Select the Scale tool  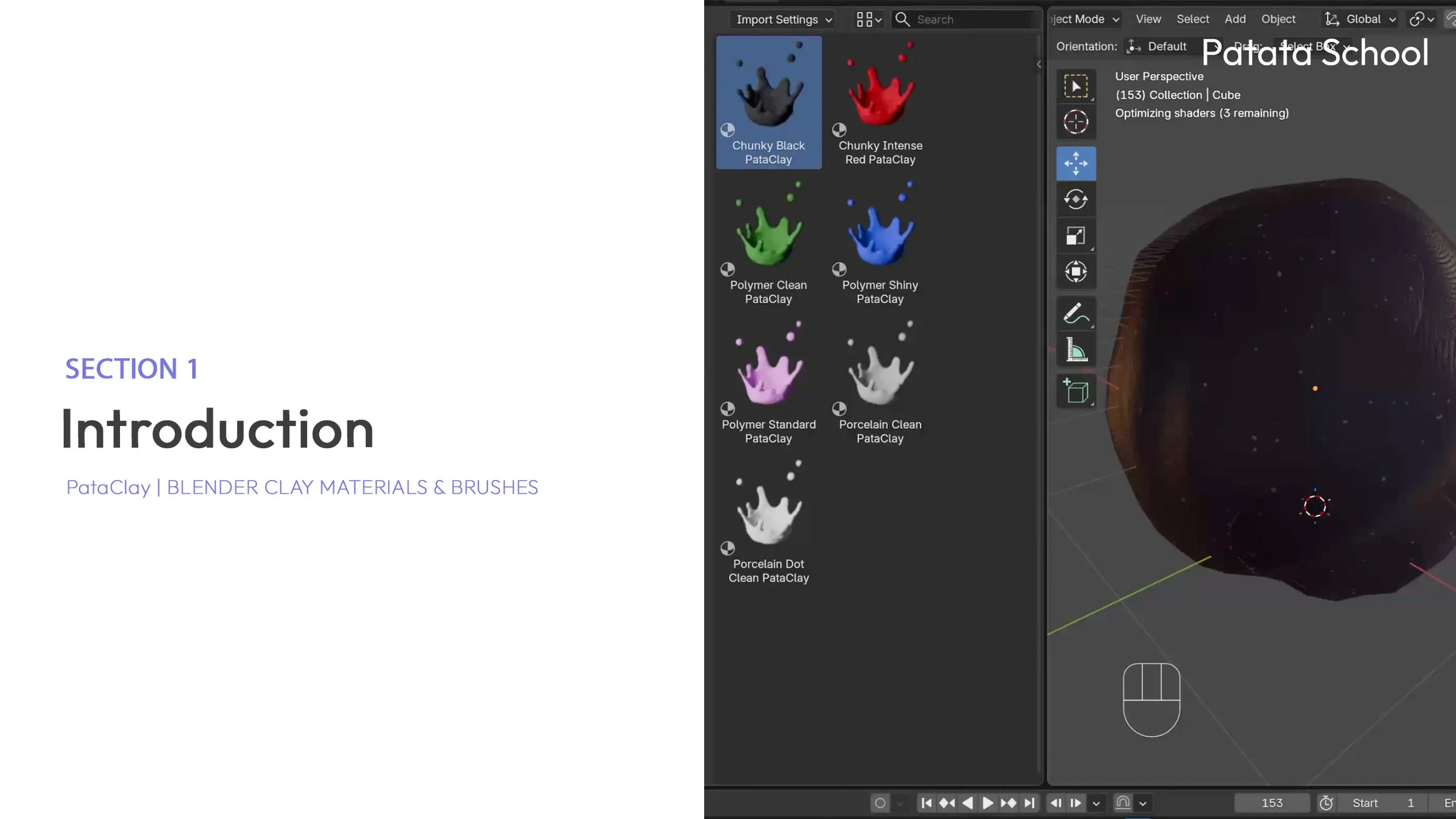[x=1075, y=236]
